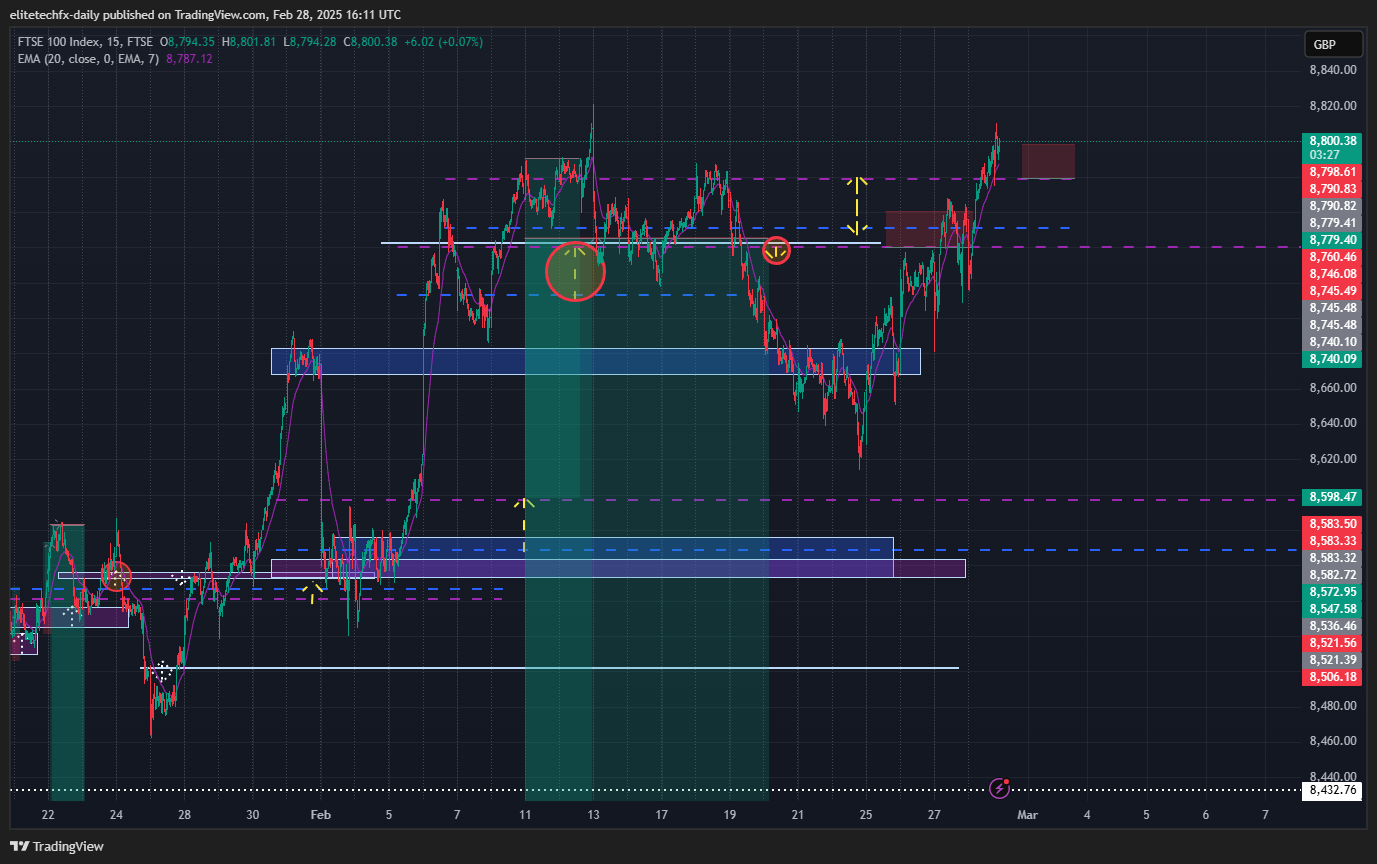Image resolution: width=1377 pixels, height=864 pixels.
Task: Click the 8,640.00 price axis tick
Action: pos(1333,423)
